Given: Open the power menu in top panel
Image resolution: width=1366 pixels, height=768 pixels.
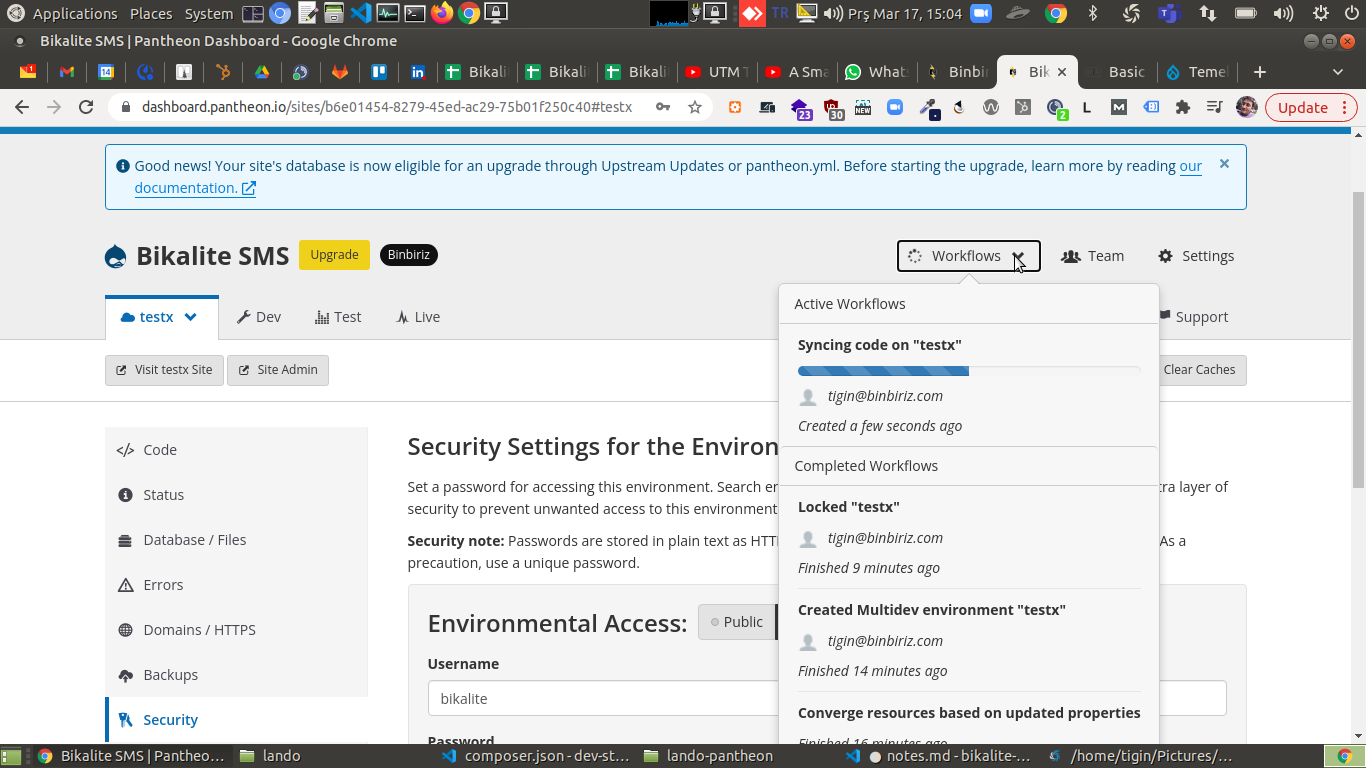Looking at the screenshot, I should pos(1351,13).
